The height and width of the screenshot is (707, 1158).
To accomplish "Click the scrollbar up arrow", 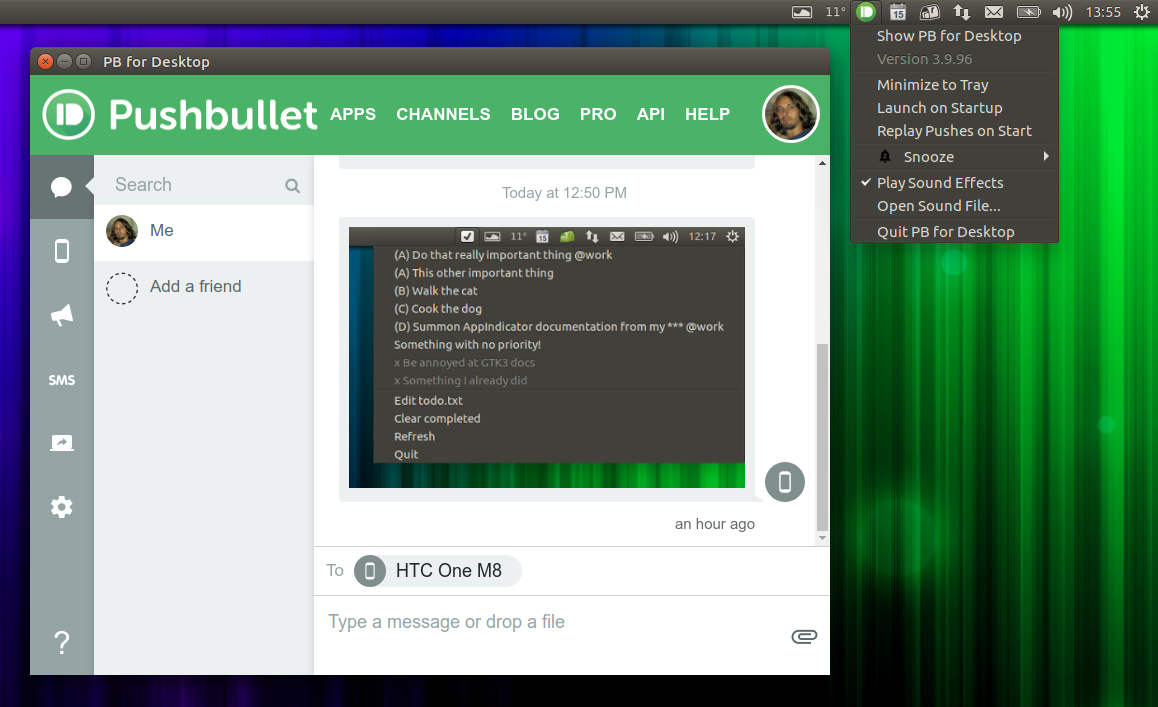I will point(822,163).
